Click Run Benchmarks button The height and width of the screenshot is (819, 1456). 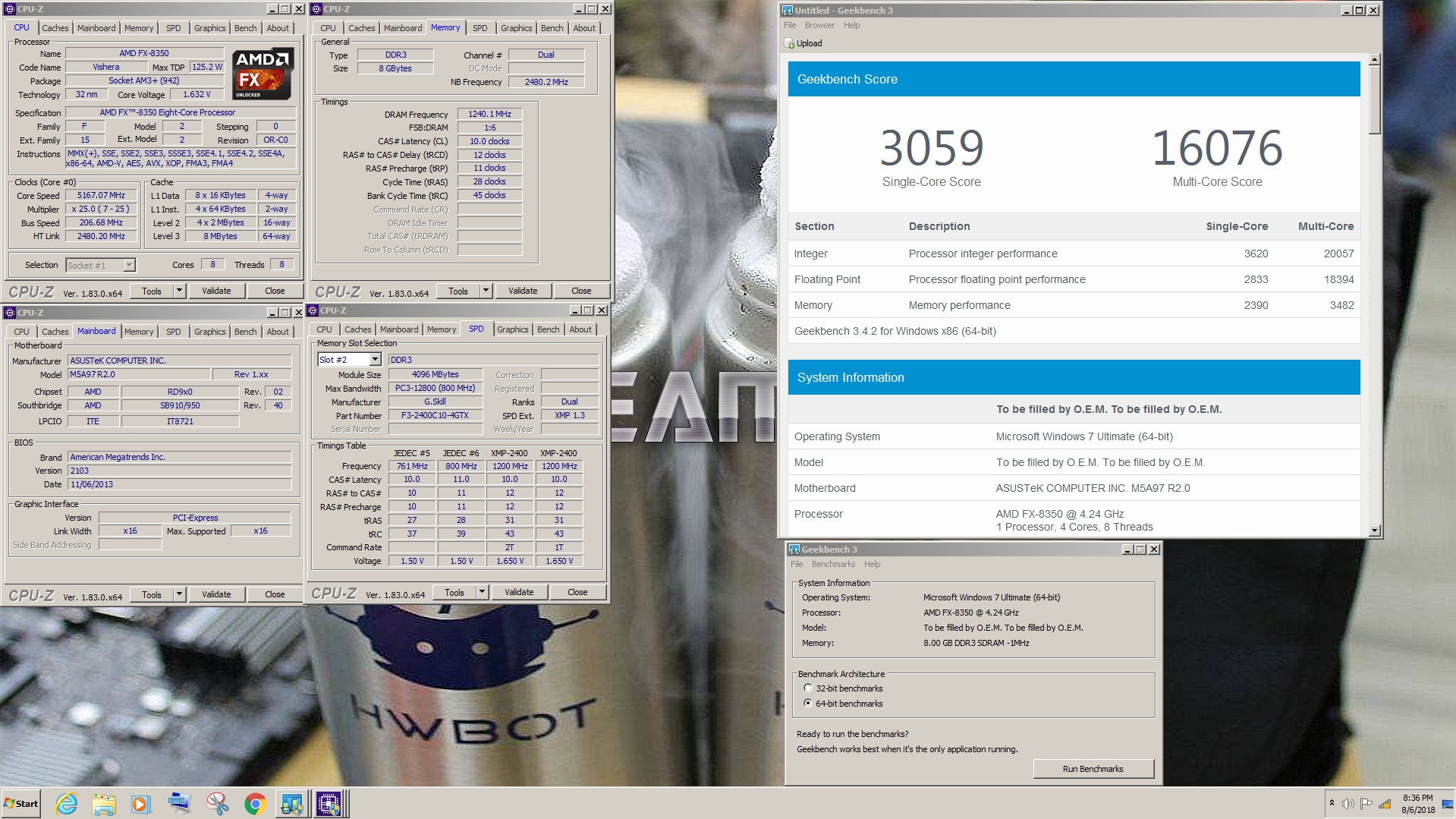(1093, 769)
